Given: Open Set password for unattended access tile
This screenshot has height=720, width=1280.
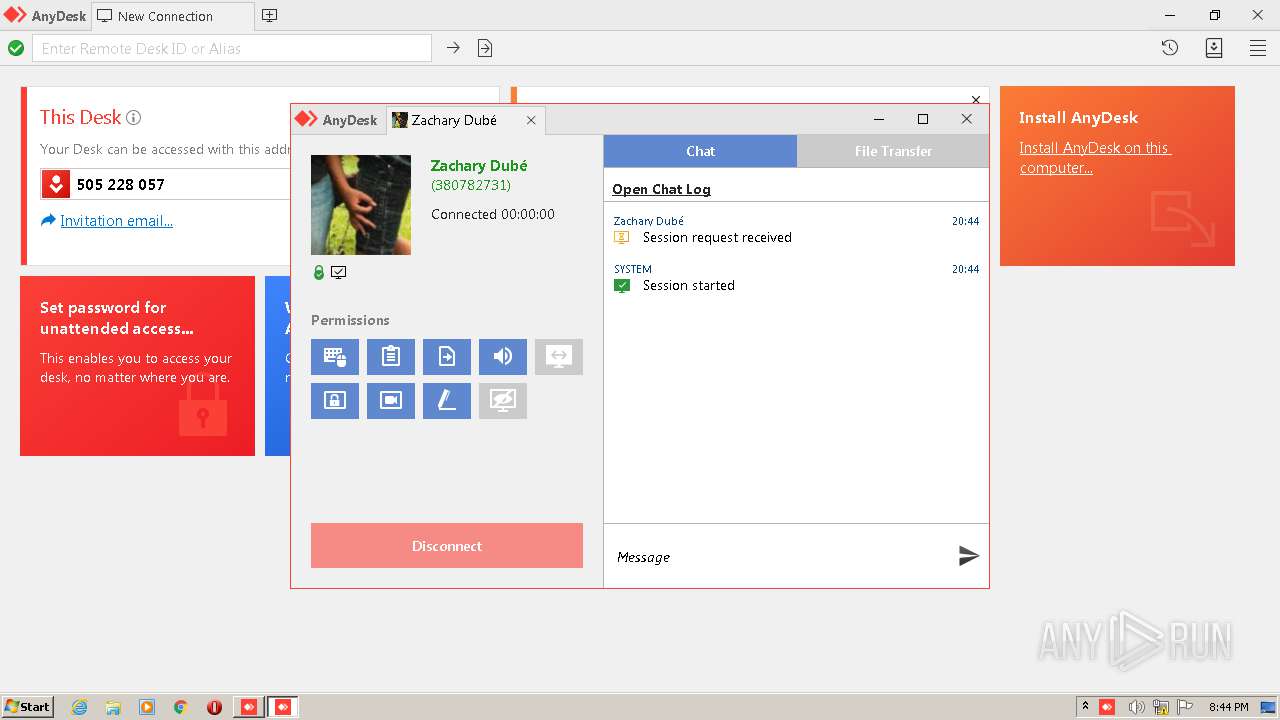Looking at the screenshot, I should click(137, 366).
